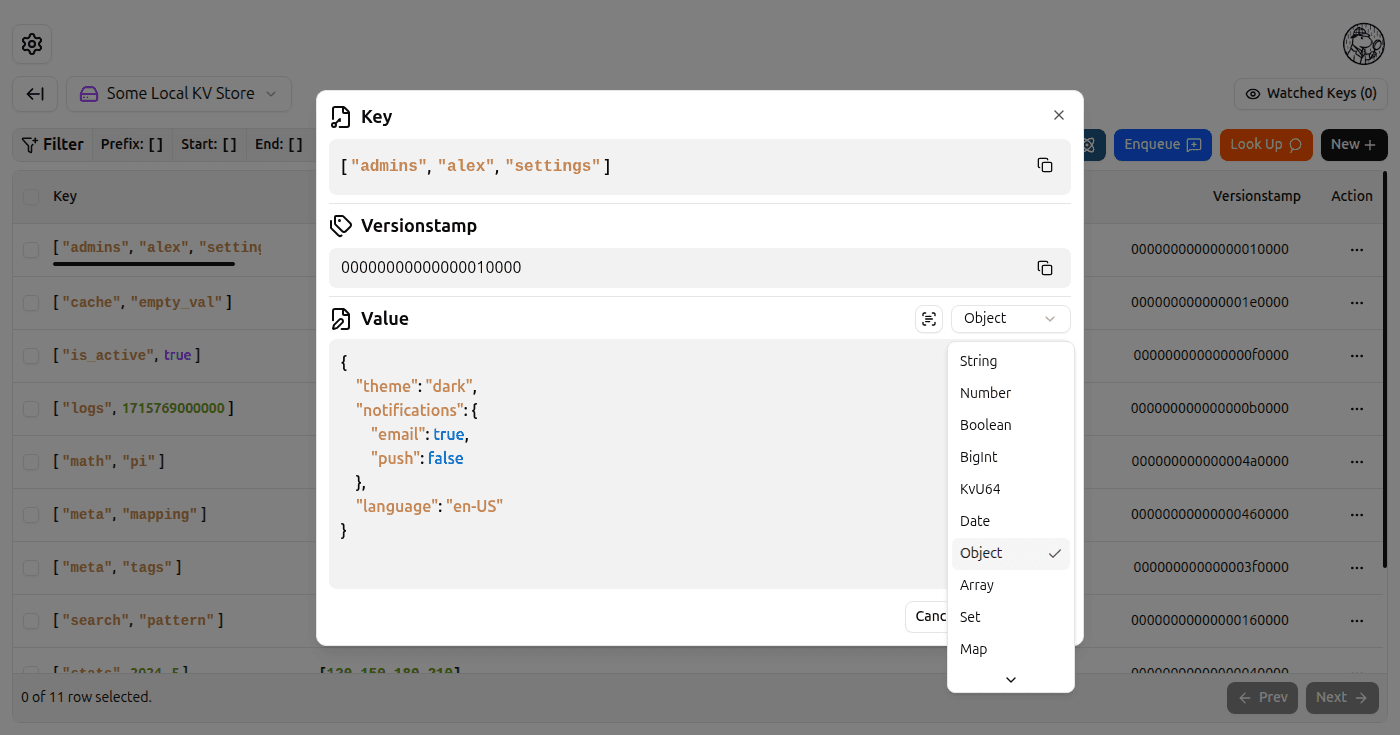
Task: Click the Enqueue button
Action: 1162,145
